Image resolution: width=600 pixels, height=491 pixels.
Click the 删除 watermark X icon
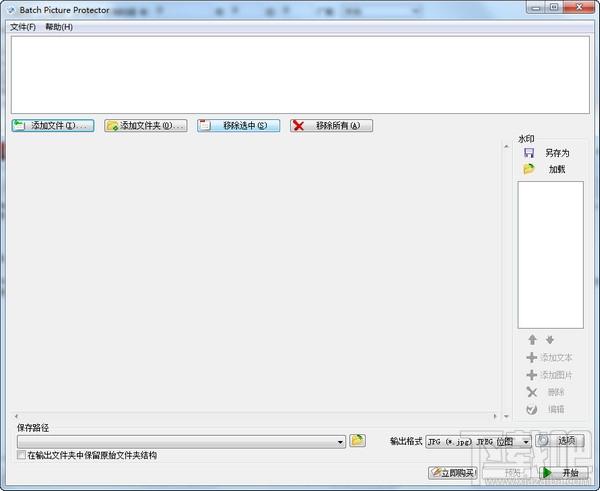(x=532, y=392)
